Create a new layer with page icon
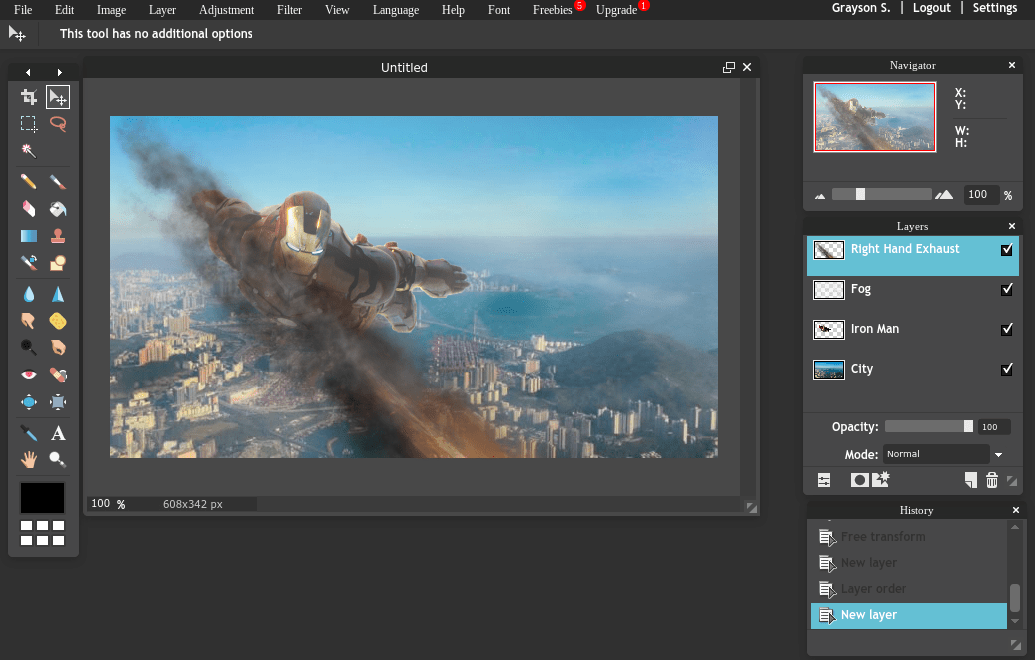 [970, 480]
